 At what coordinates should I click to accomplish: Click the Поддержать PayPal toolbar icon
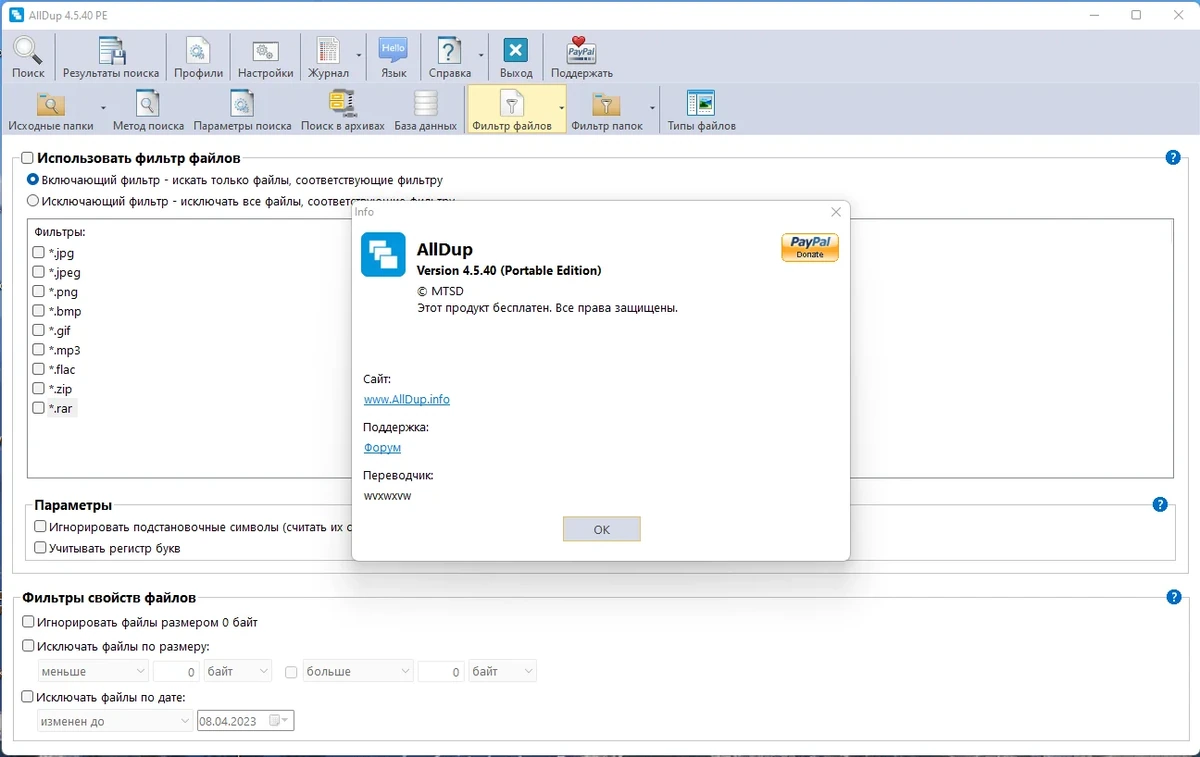581,50
